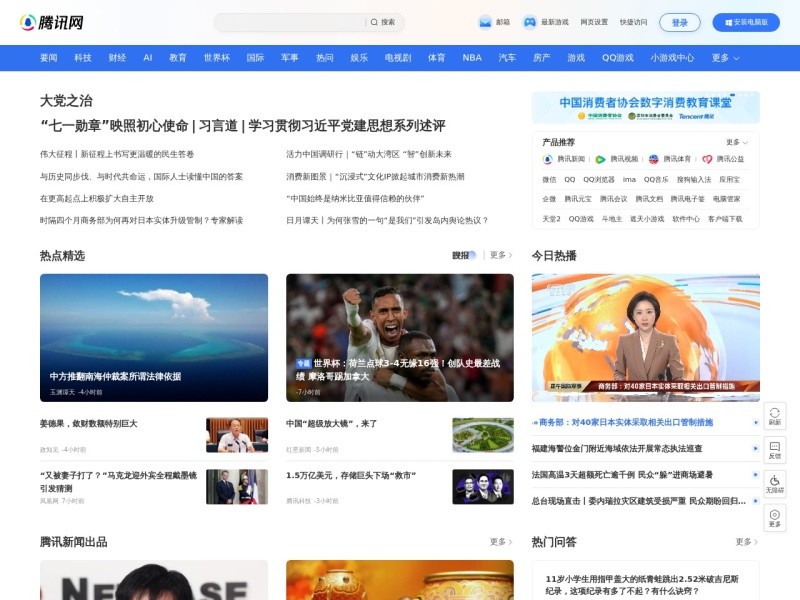Click the 安装电脑版 button
Viewport: 800px width, 600px height.
(x=746, y=22)
